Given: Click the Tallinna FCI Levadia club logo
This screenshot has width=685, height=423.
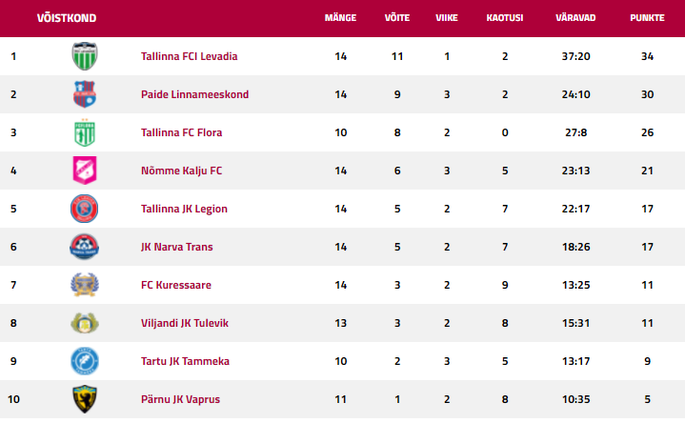Looking at the screenshot, I should tap(85, 56).
